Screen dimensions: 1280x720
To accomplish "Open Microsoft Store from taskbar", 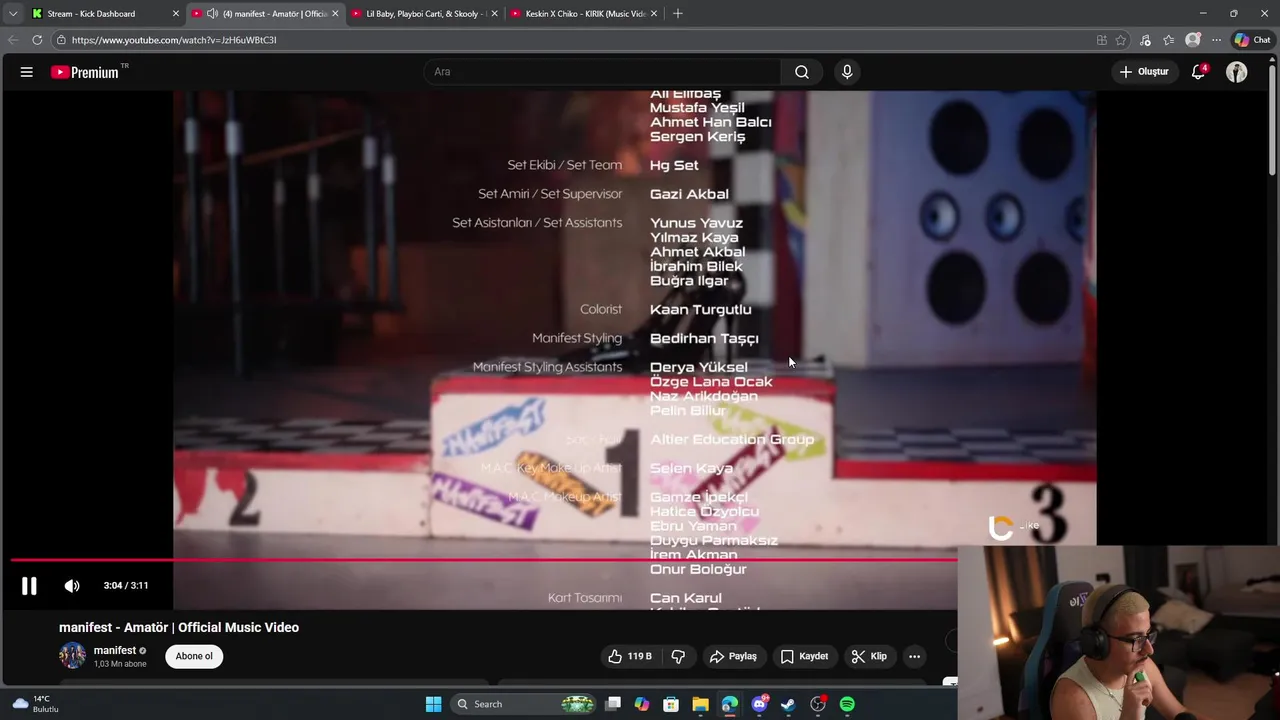I will 671,704.
